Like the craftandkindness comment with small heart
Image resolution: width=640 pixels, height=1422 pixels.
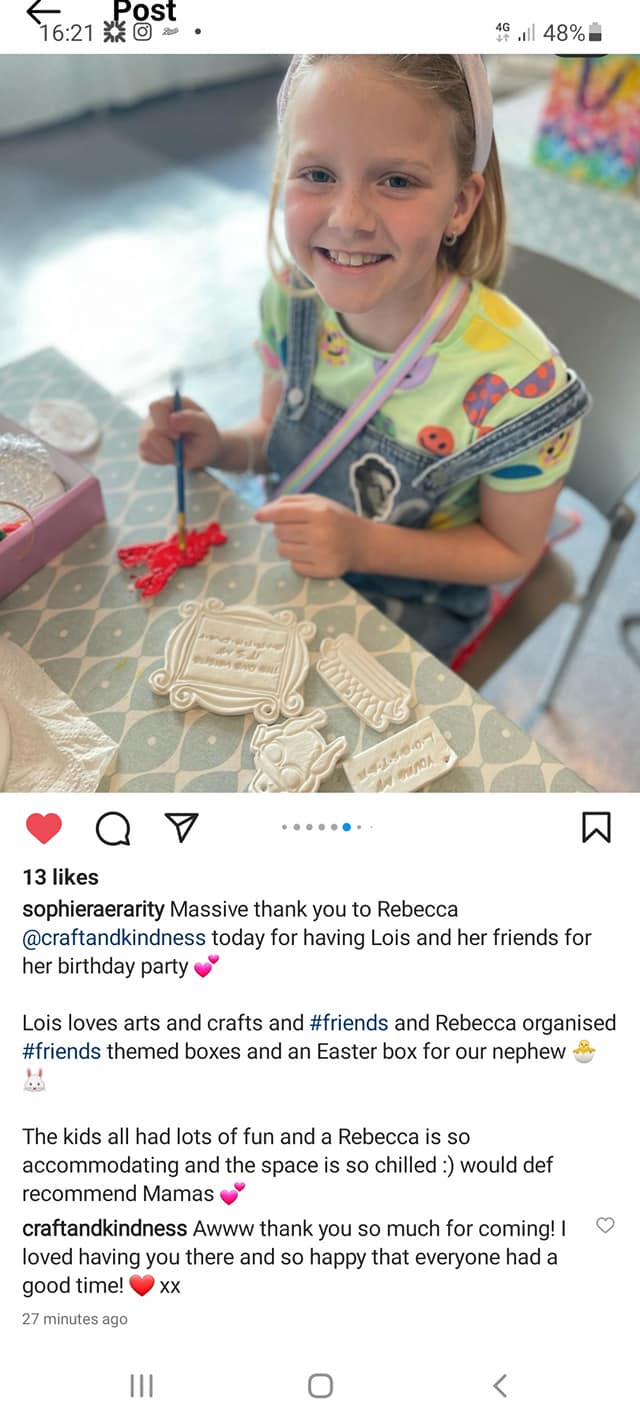605,1225
